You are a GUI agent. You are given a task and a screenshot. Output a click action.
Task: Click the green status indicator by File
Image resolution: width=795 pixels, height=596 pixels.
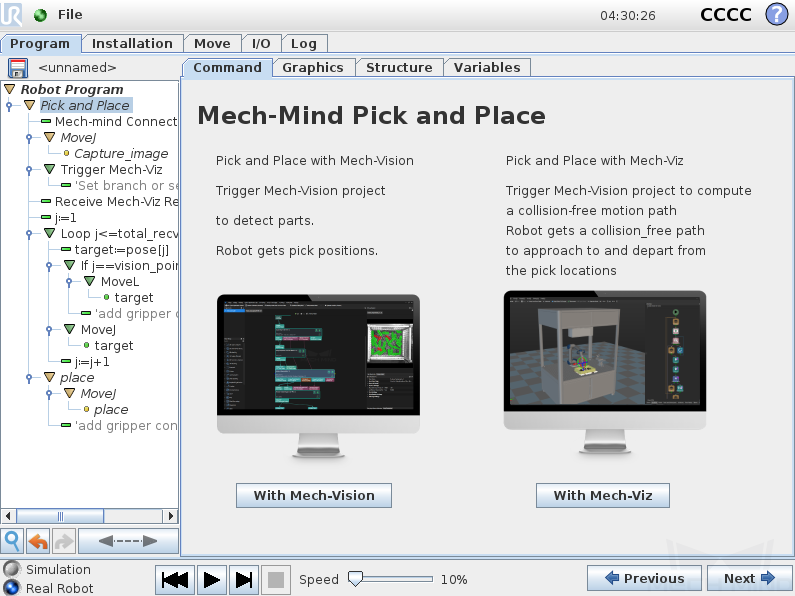(x=40, y=15)
